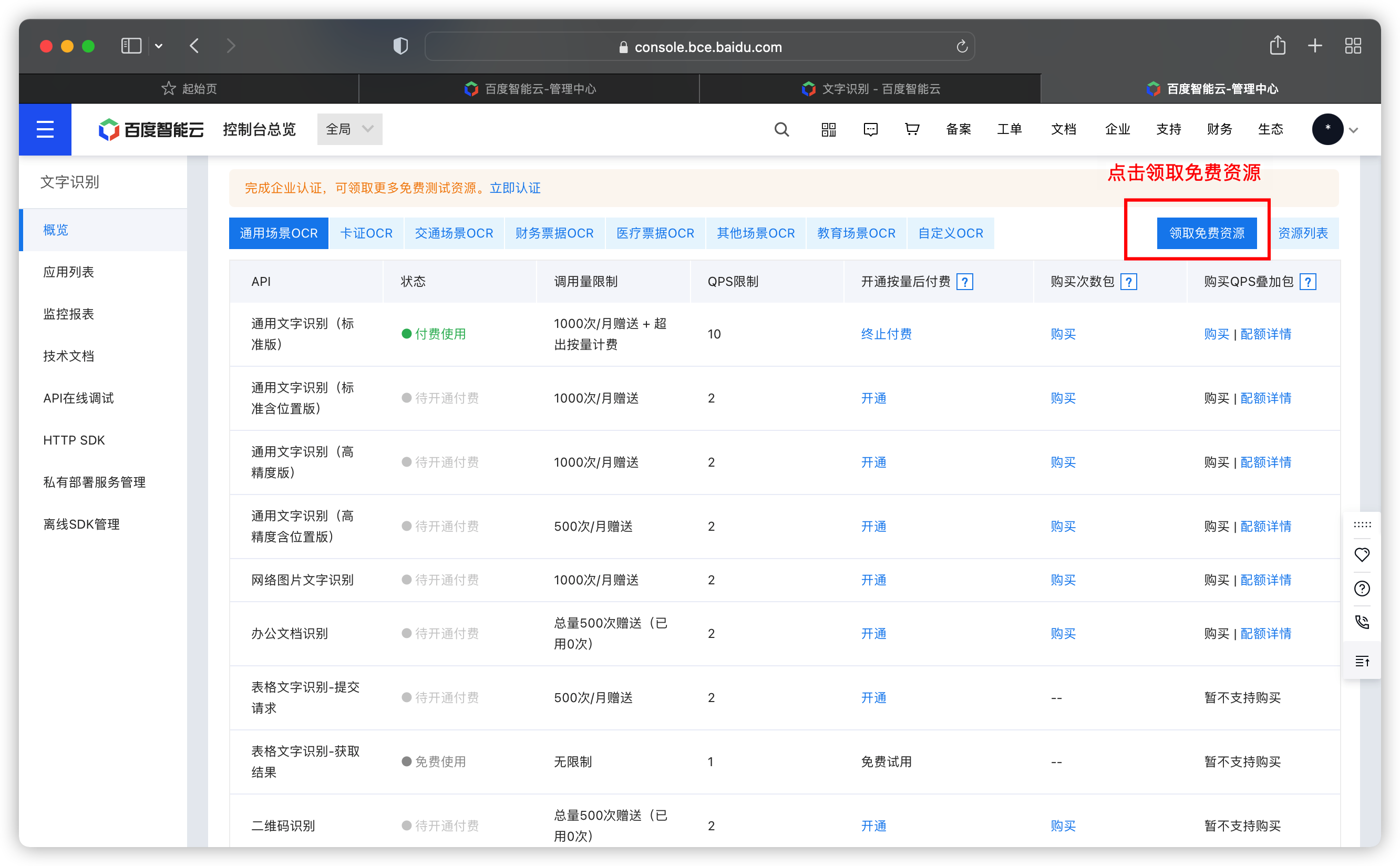Viewport: 1400px width, 866px height.
Task: Open 备案 in the top navigation
Action: [x=959, y=129]
